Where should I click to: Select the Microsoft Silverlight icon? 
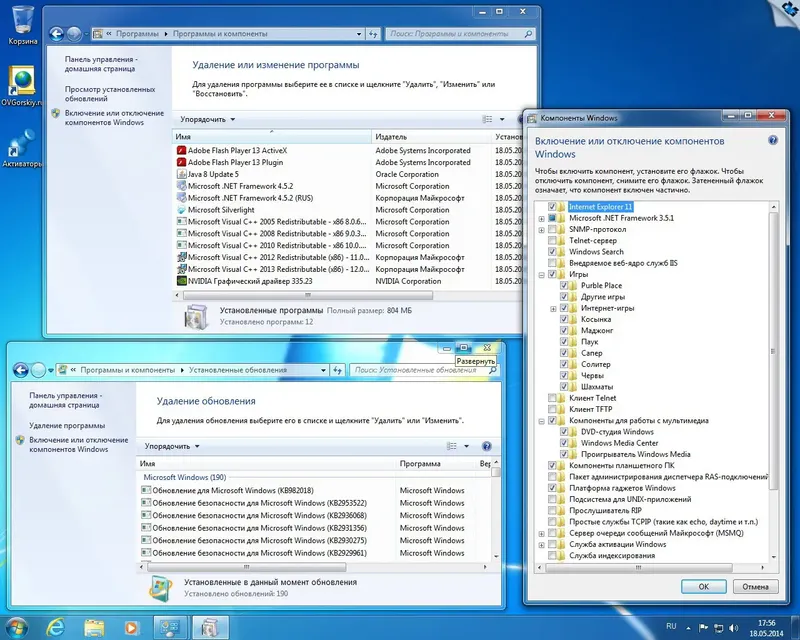(181, 210)
